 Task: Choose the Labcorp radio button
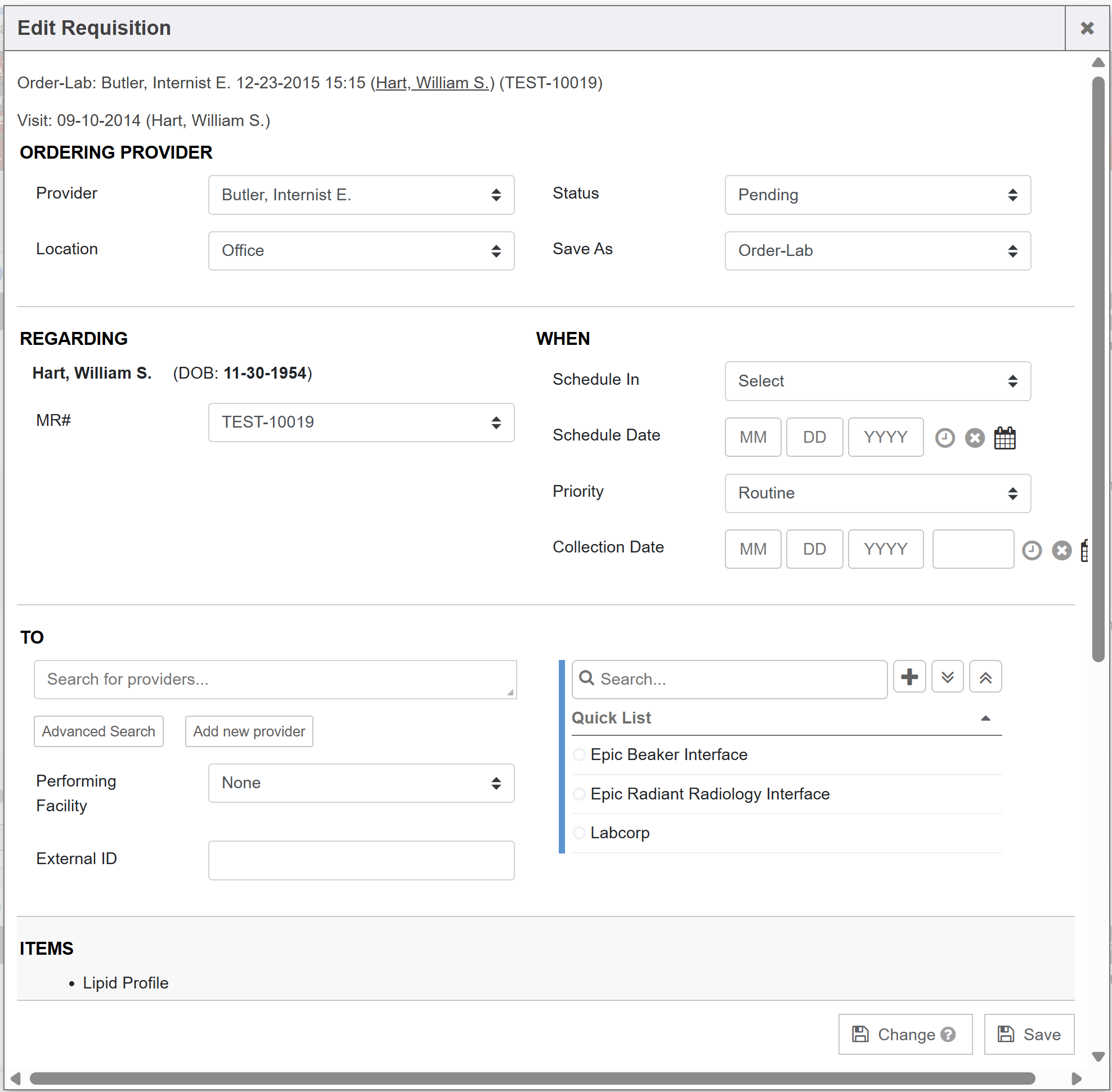click(580, 833)
